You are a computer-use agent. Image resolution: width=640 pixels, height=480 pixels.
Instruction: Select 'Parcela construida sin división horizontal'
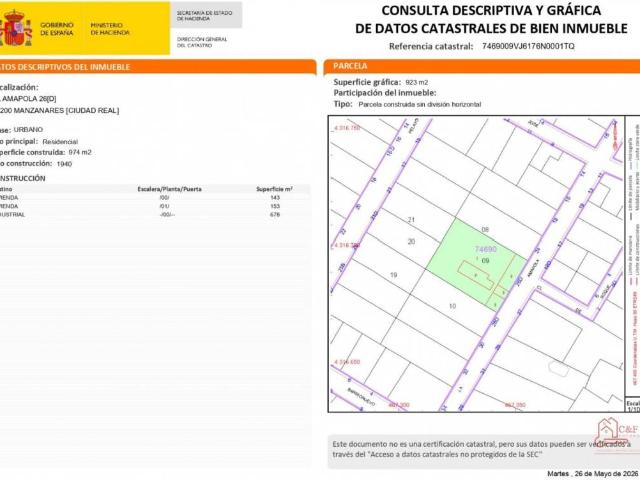[x=420, y=104]
